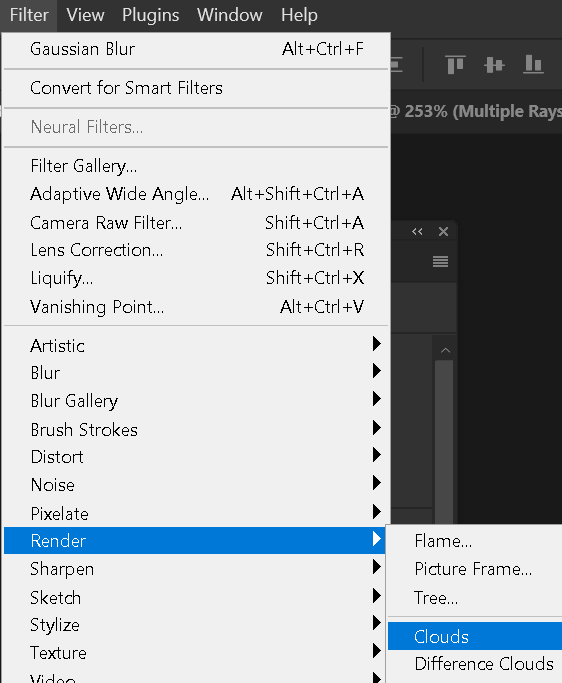Viewport: 562px width, 683px height.
Task: Open the panel hamburger menu icon
Action: (440, 261)
